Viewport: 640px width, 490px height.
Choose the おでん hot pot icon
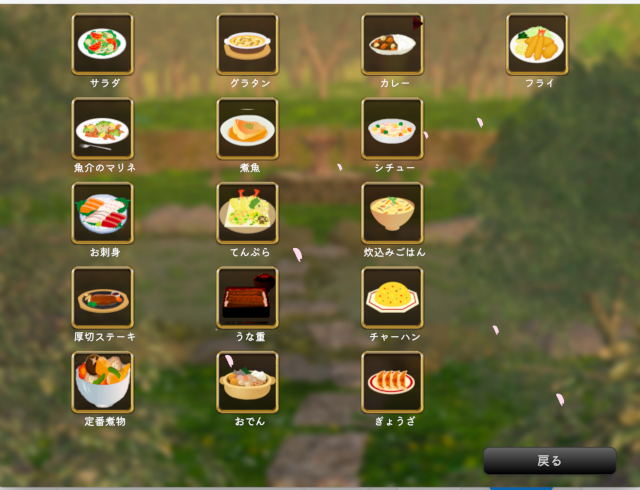point(247,382)
